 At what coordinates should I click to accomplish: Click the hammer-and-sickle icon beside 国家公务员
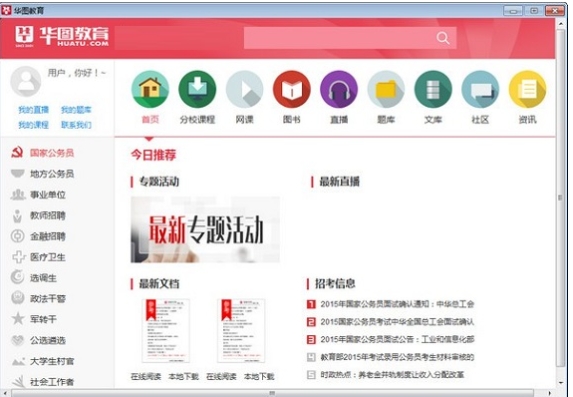(17, 152)
